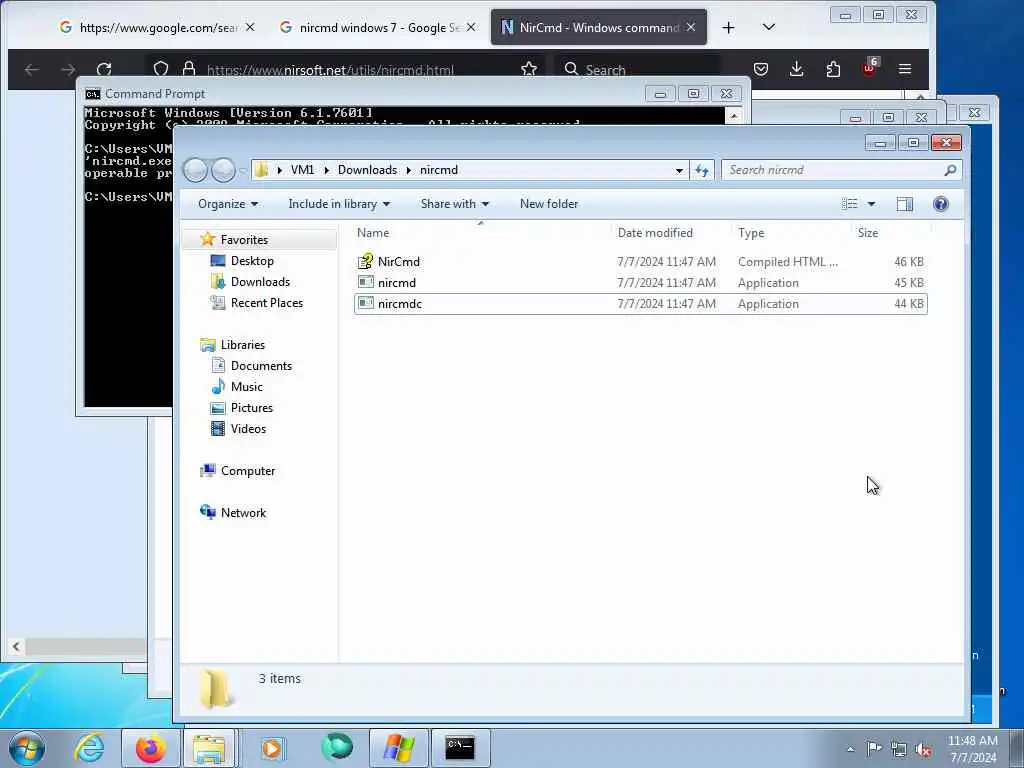Switch to Firefox on taskbar

click(151, 748)
